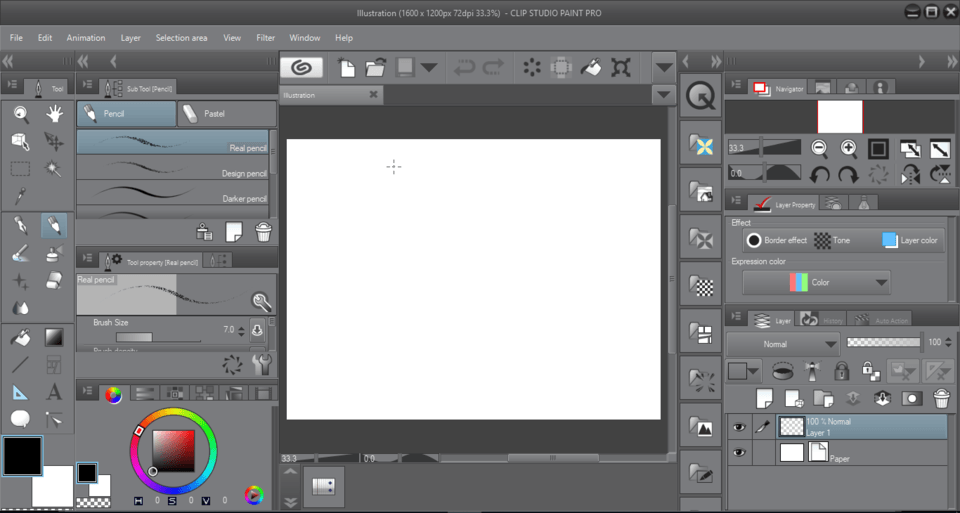Screen dimensions: 960x513
Task: Select the Pencil tool
Action: [54, 226]
